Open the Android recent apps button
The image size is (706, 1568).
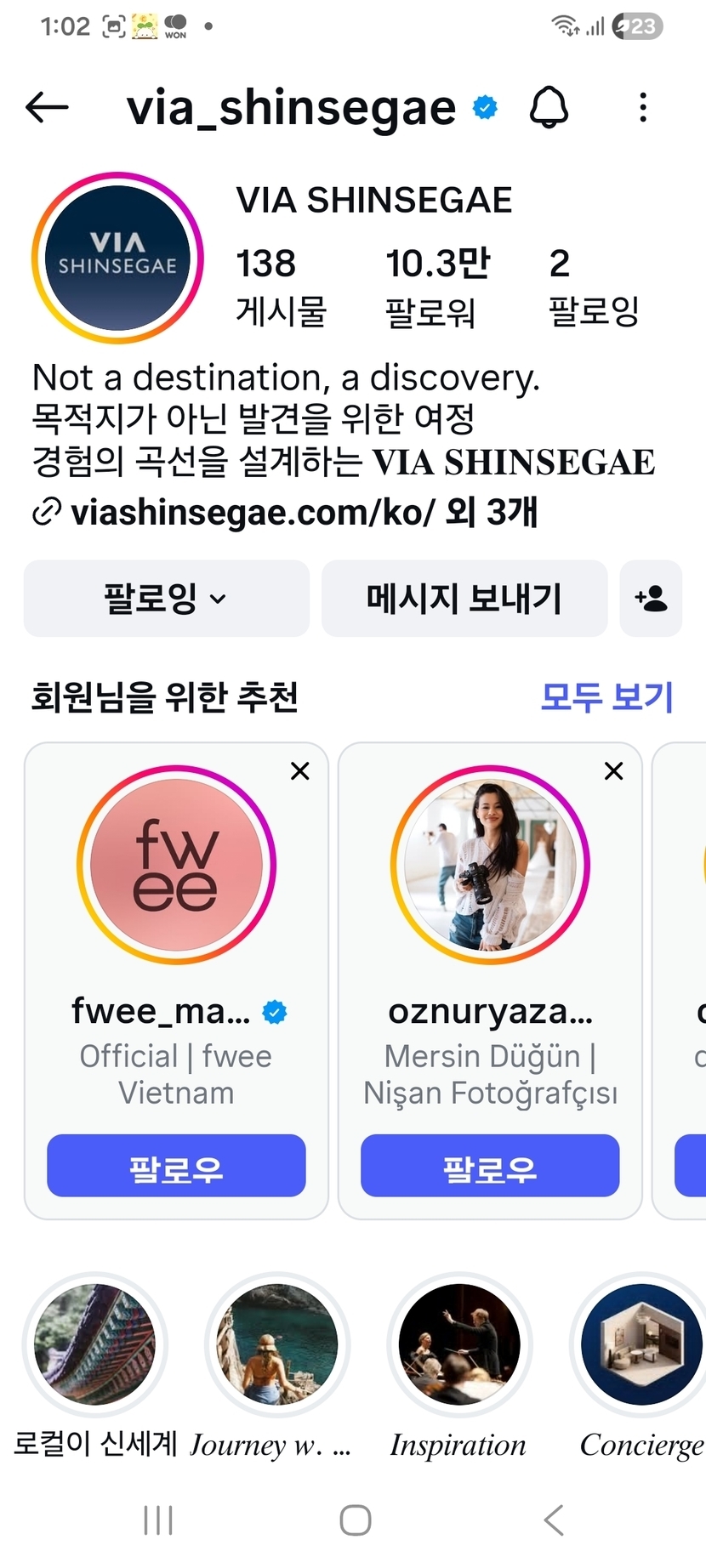click(x=158, y=1520)
